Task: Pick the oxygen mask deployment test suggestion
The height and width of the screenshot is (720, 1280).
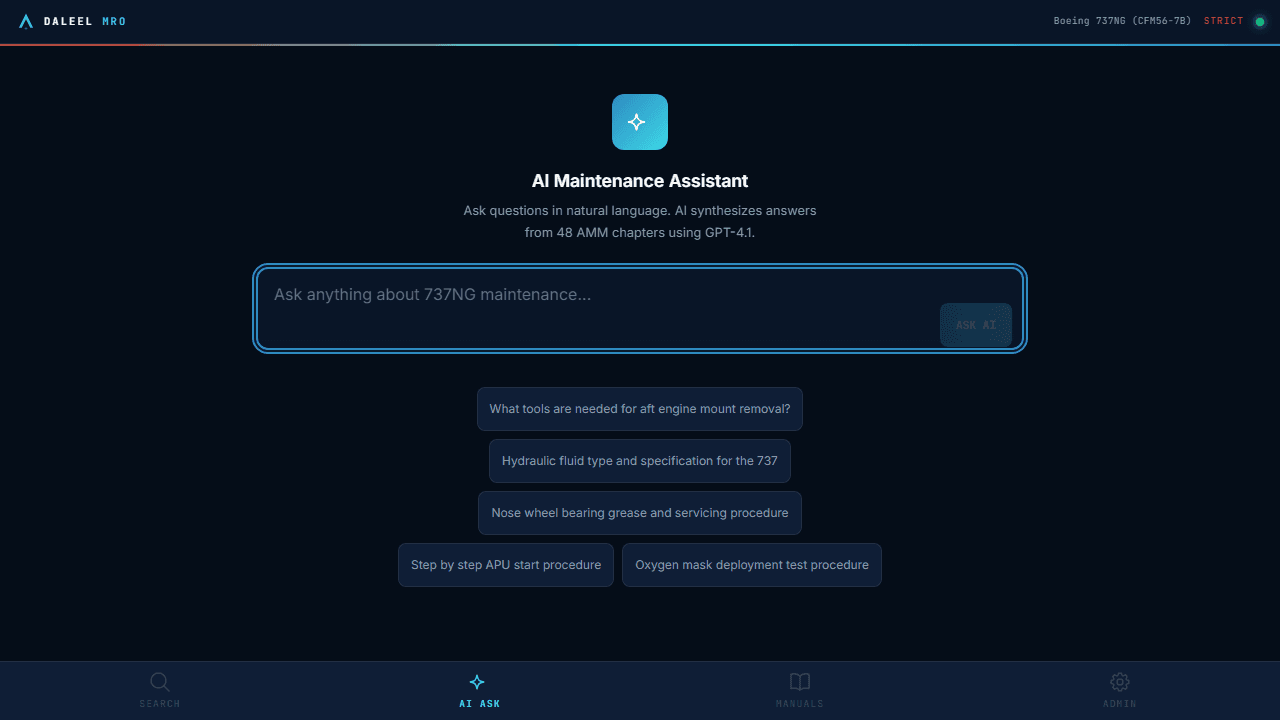Action: click(752, 565)
